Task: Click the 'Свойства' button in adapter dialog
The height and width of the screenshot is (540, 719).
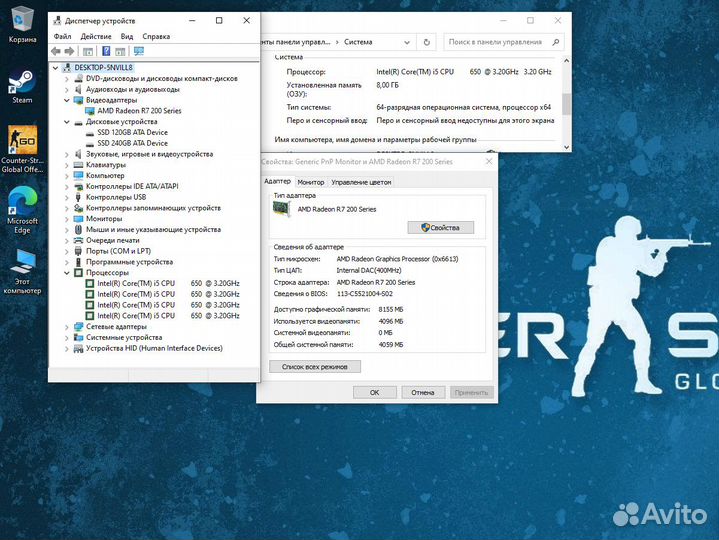Action: pyautogui.click(x=441, y=228)
